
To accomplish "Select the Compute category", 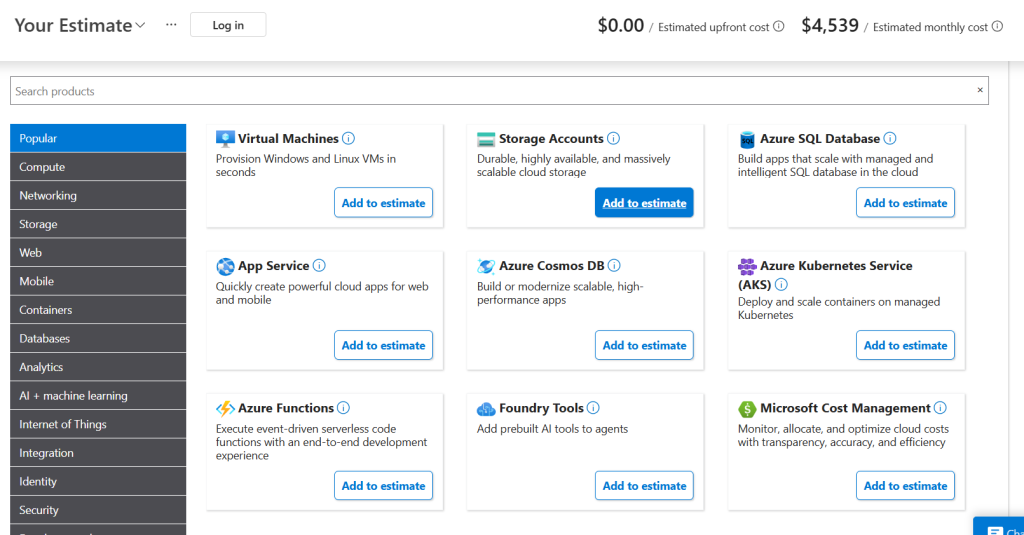I will click(x=98, y=167).
